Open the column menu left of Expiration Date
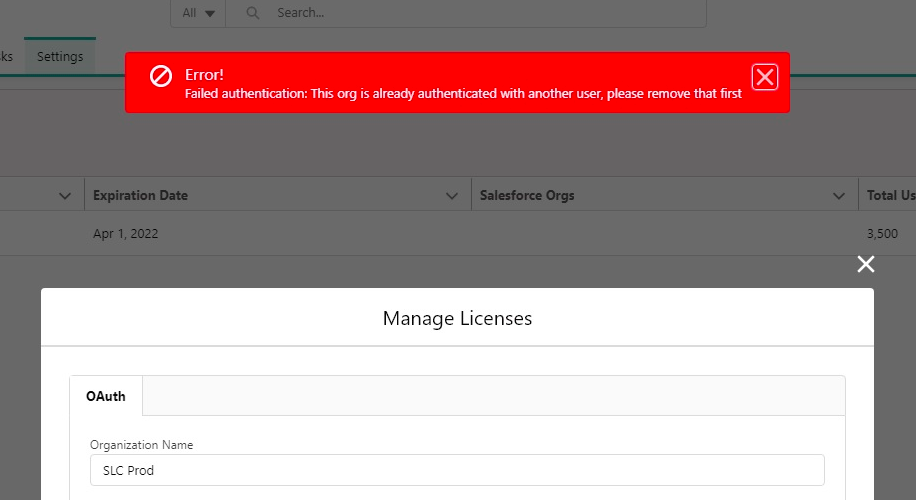 click(65, 196)
